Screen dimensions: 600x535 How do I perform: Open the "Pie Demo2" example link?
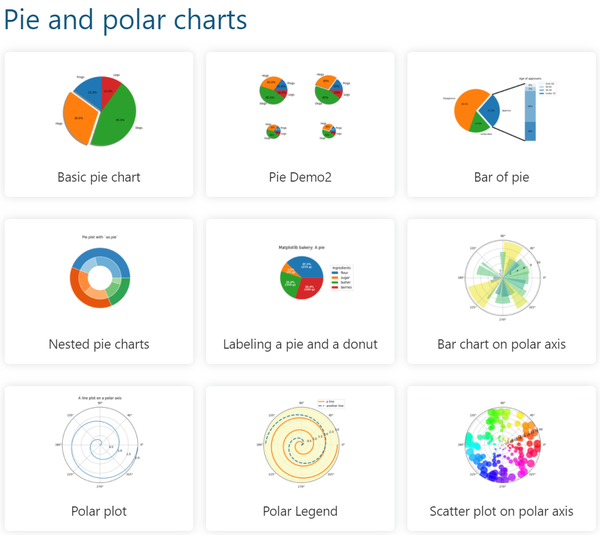(300, 177)
